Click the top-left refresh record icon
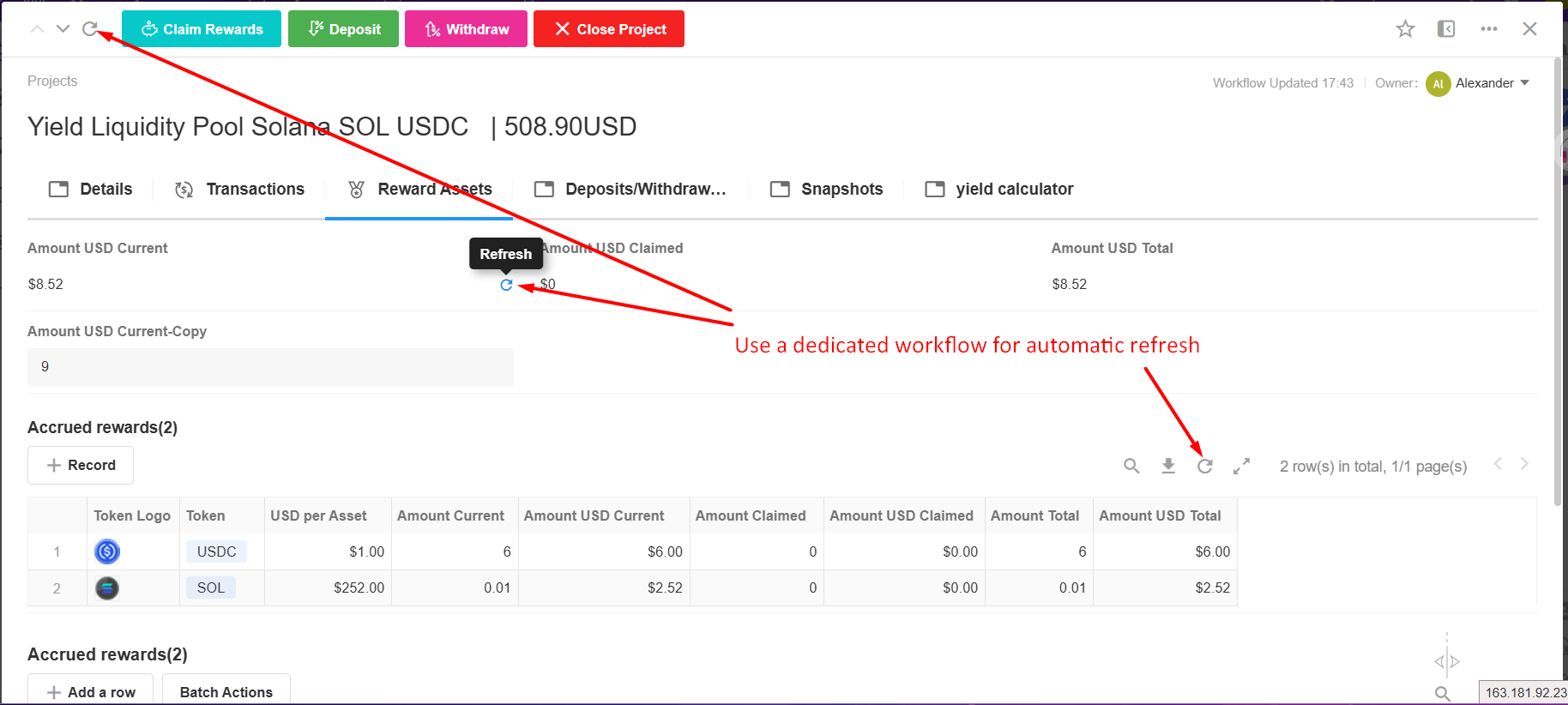 click(90, 29)
